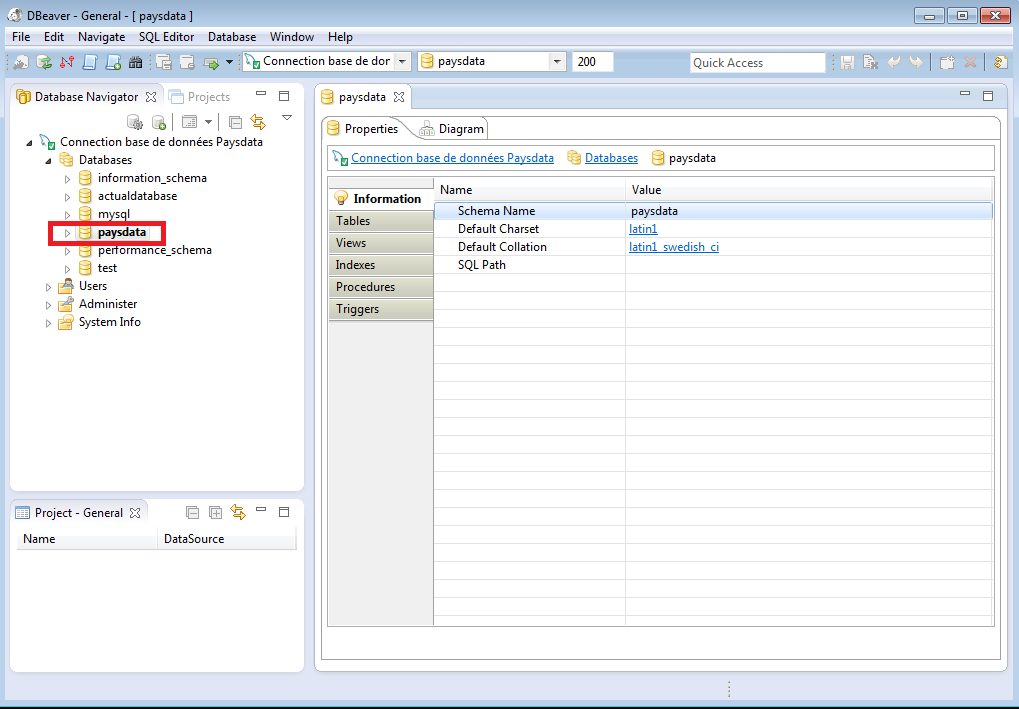
Task: Toggle Link with Editor in Project panel
Action: coord(238,513)
